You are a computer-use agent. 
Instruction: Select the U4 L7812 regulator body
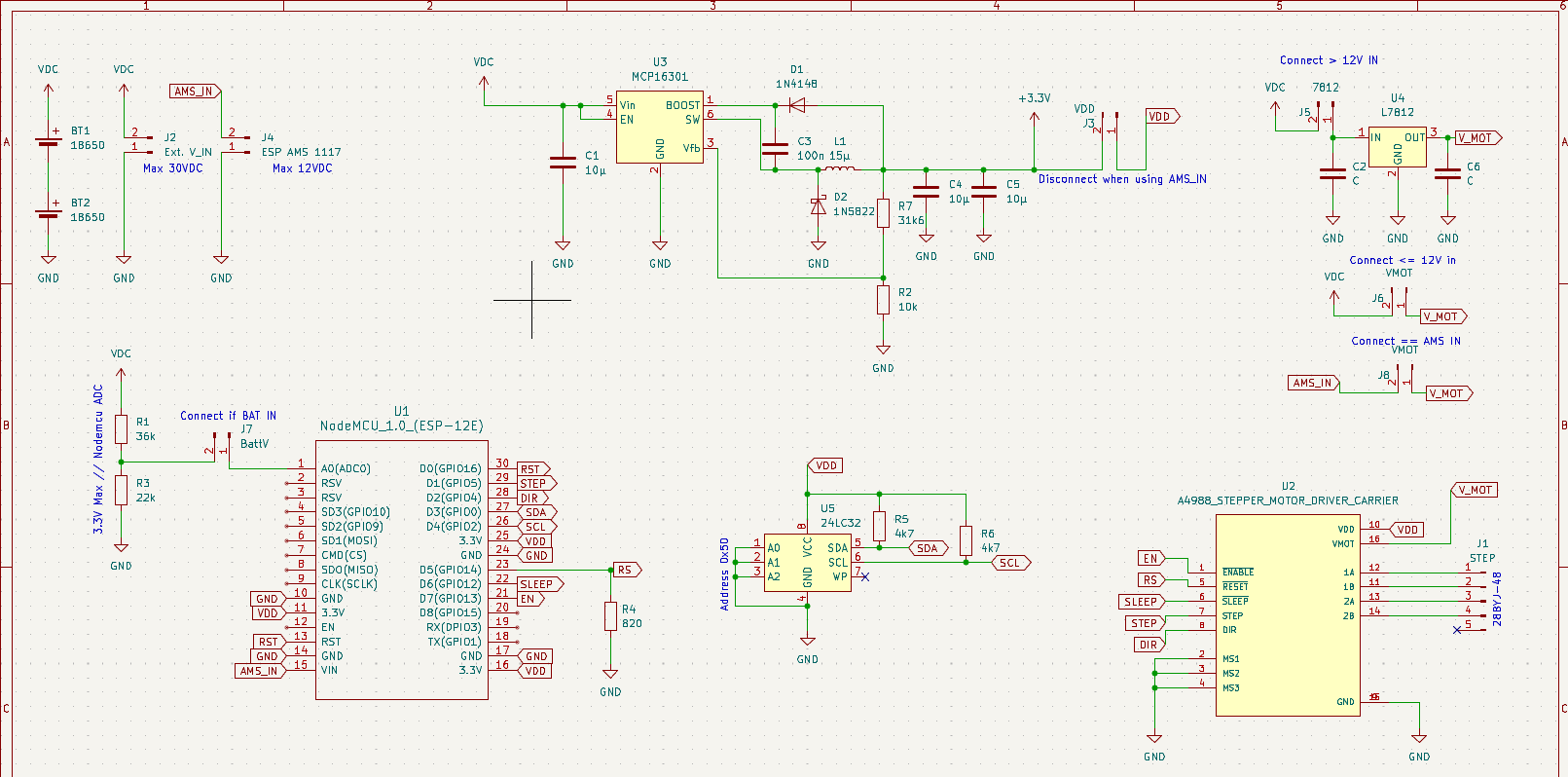pyautogui.click(x=1397, y=147)
